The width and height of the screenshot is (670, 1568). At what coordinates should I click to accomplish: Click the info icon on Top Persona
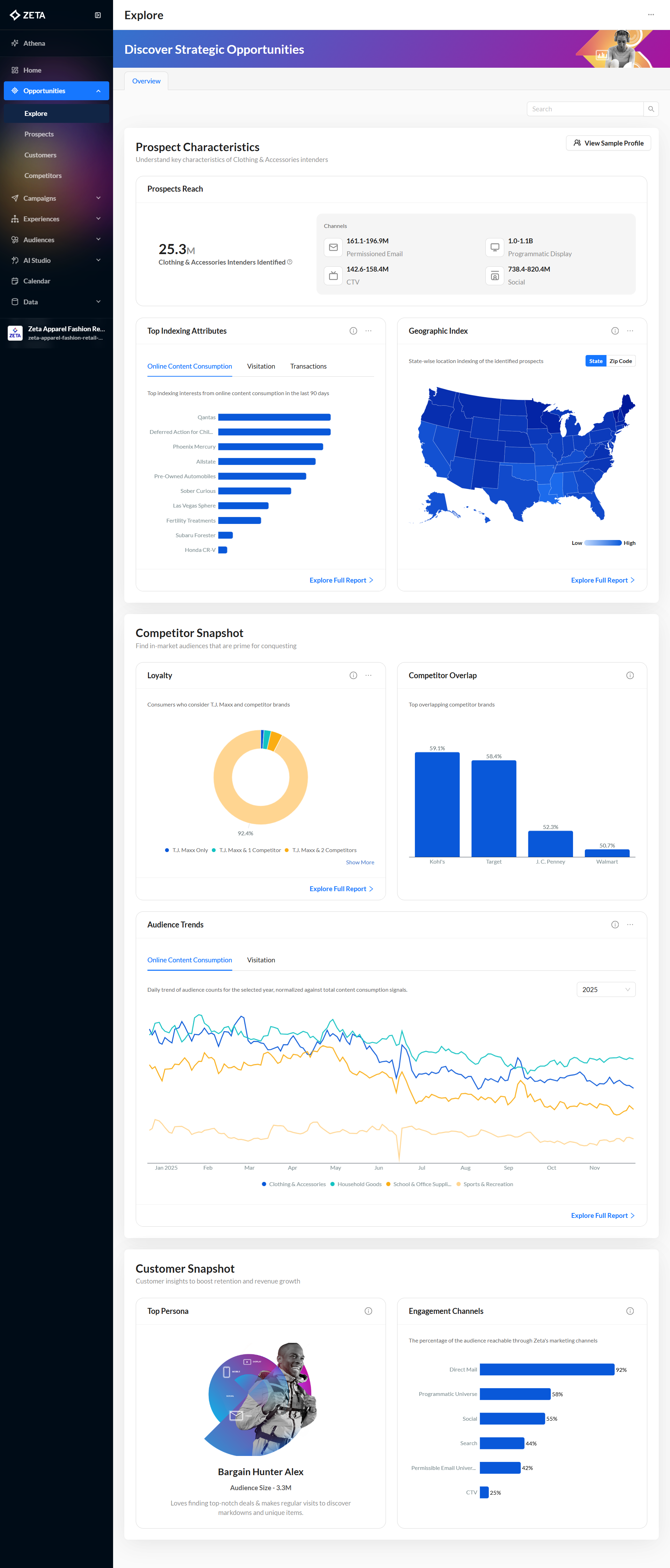[368, 1311]
